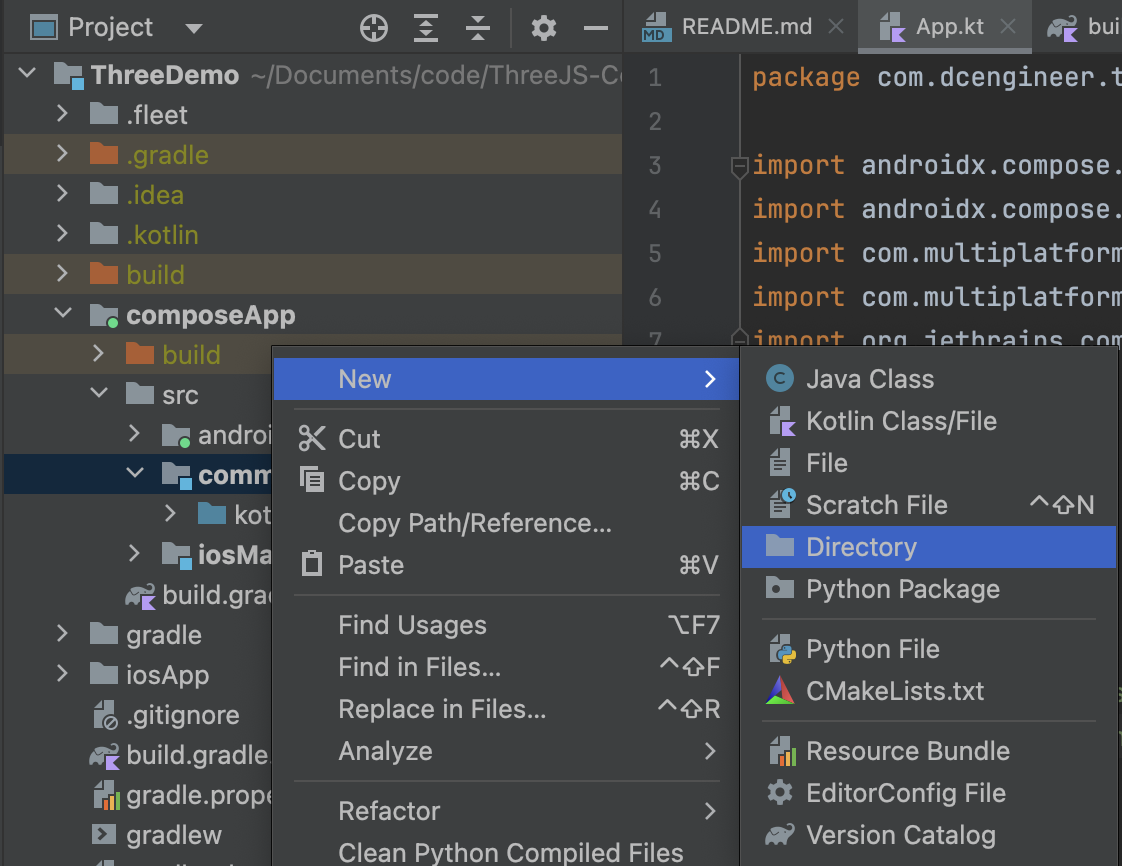Screen dimensions: 1122x866
Task: Expand the .fleet folder
Action: tap(62, 115)
